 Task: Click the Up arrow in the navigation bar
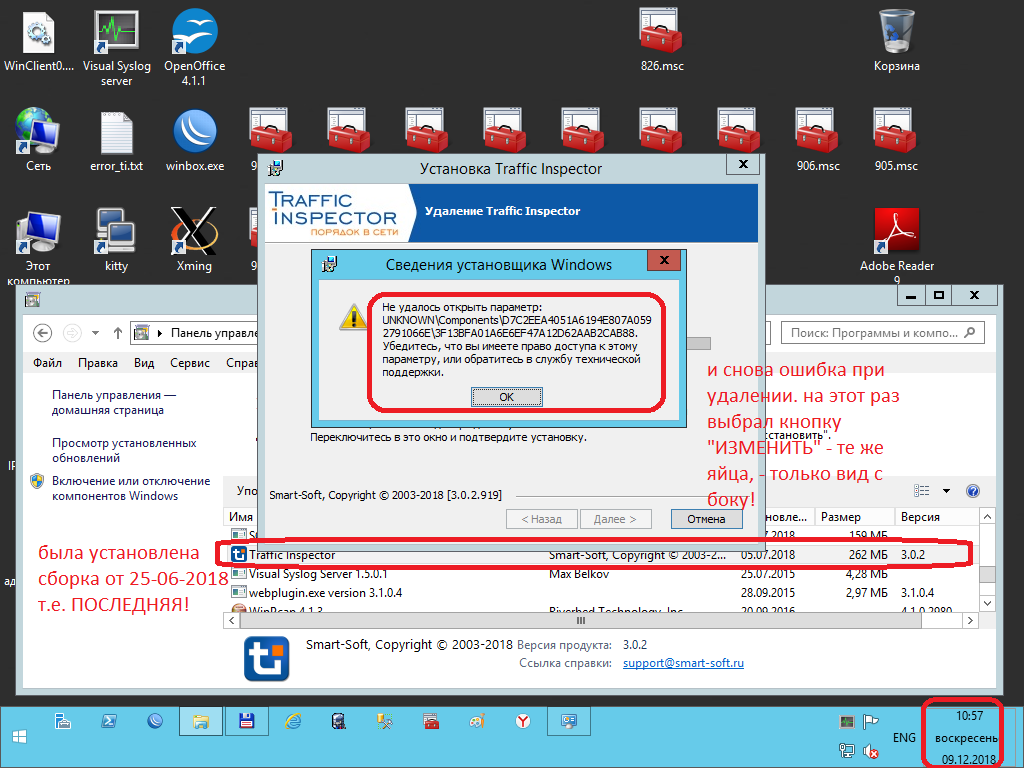coord(118,333)
